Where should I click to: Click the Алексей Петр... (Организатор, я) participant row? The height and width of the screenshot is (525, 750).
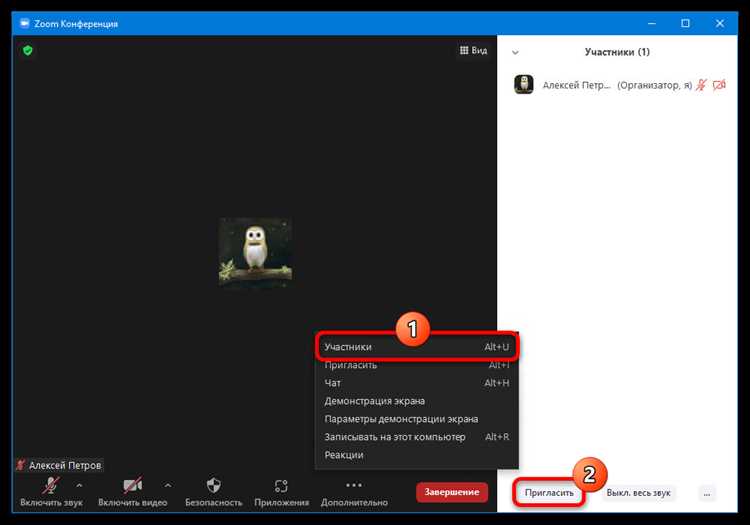(x=618, y=85)
